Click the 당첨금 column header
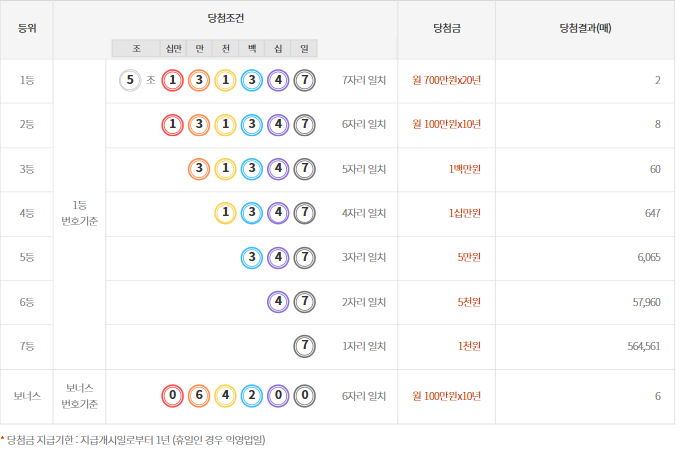This screenshot has width=680, height=450. point(446,29)
